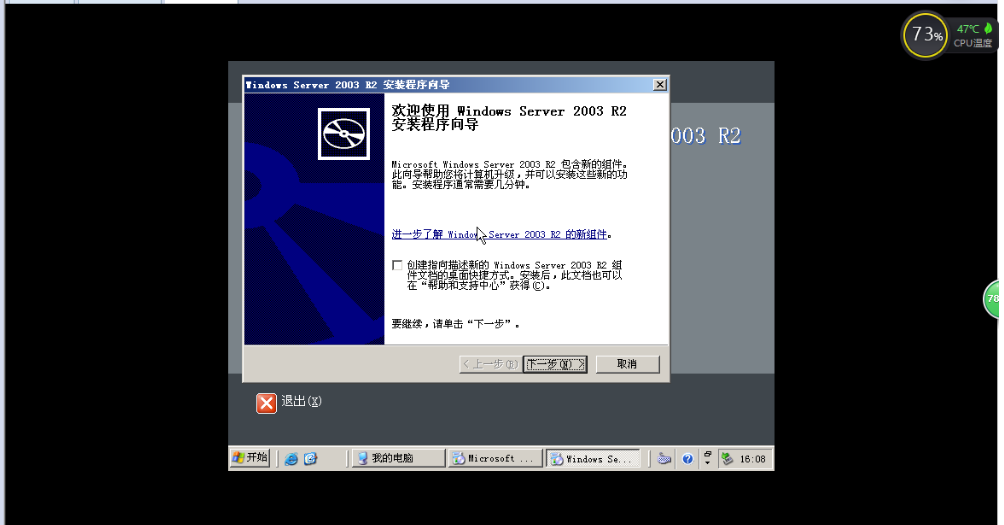Click the green leaf icon in the temperature widget
The height and width of the screenshot is (525, 1004).
(x=988, y=28)
